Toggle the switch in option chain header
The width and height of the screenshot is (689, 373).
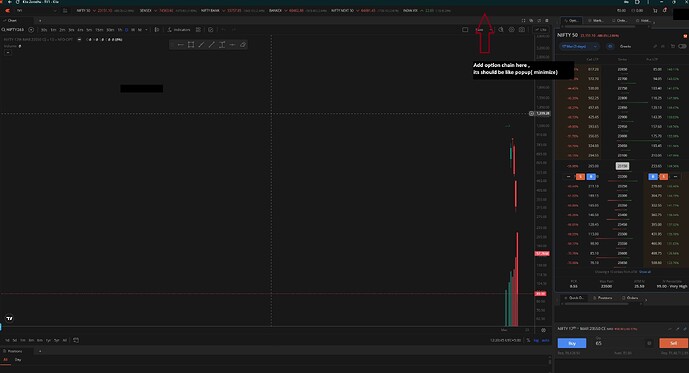[x=682, y=46]
